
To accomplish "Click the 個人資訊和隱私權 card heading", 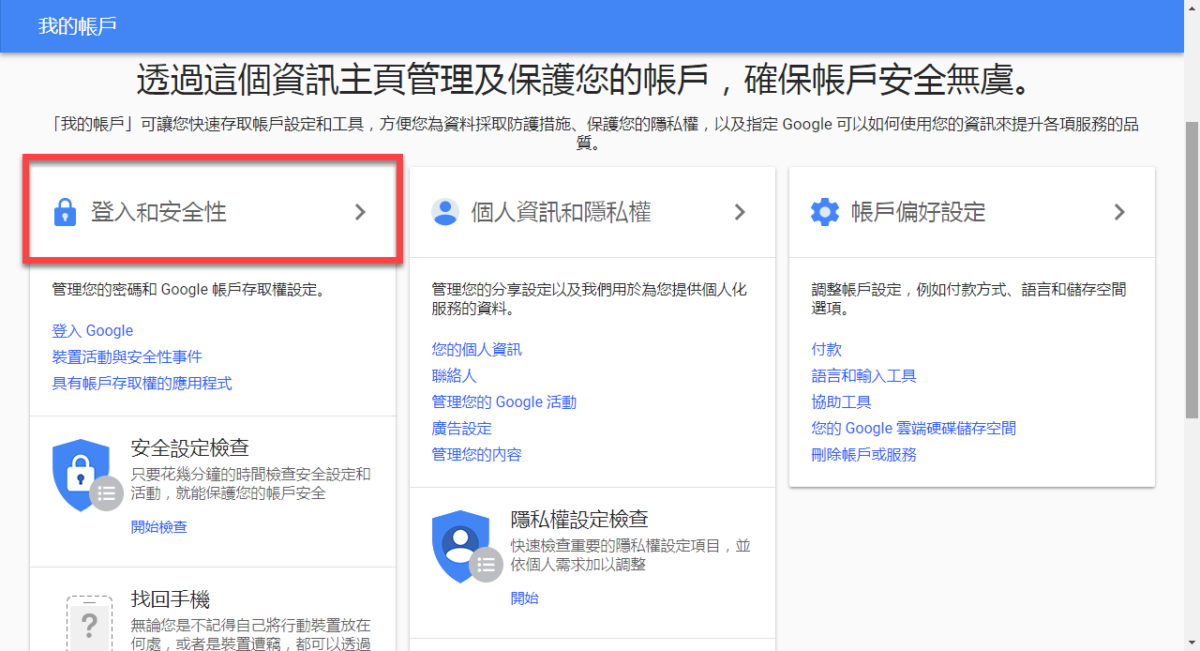I will coord(561,212).
